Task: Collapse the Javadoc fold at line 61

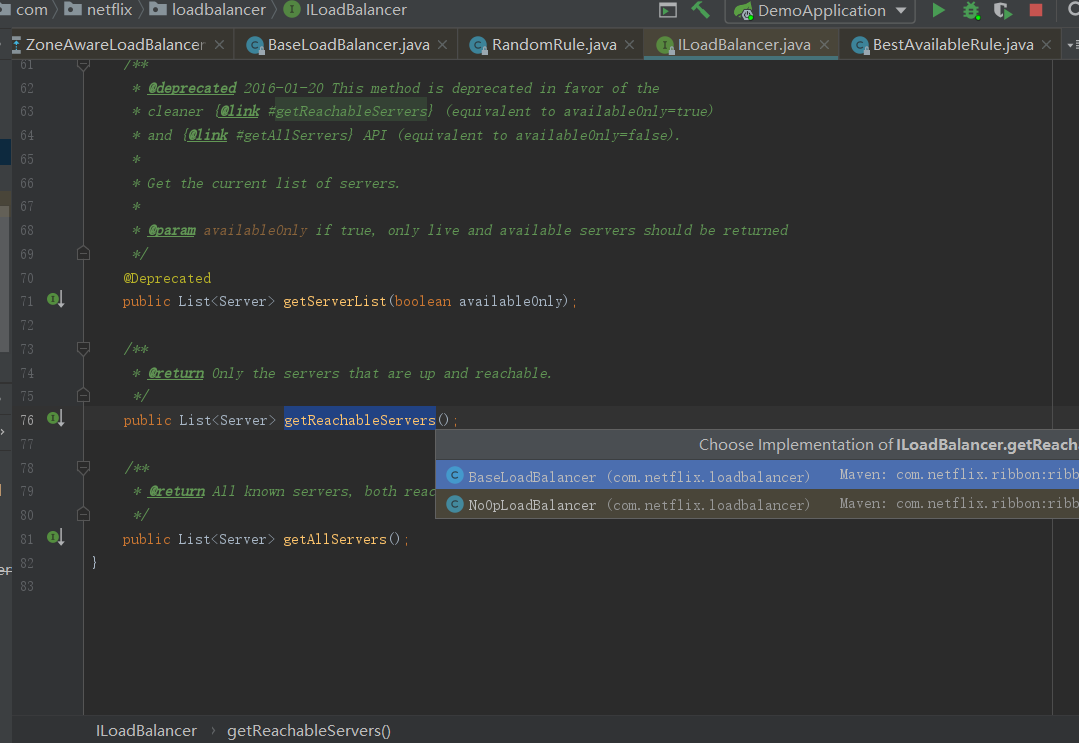Action: pos(83,65)
